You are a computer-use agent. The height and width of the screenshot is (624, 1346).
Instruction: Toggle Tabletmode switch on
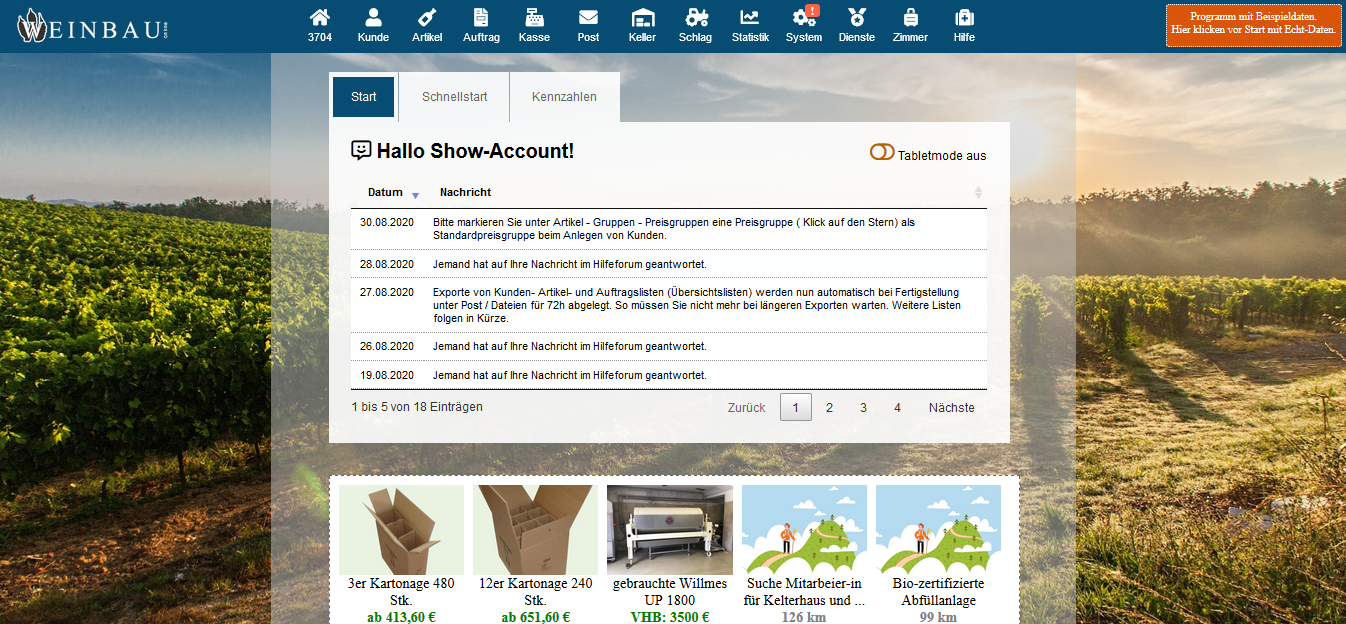[x=881, y=153]
